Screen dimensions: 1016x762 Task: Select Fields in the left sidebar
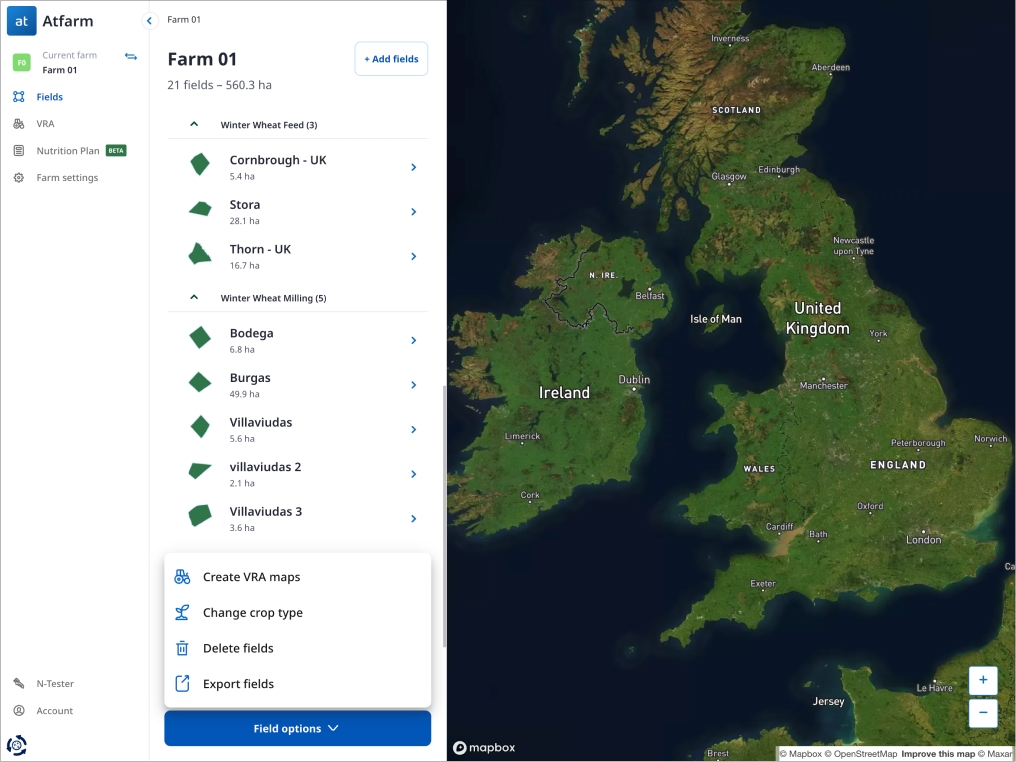pyautogui.click(x=49, y=96)
